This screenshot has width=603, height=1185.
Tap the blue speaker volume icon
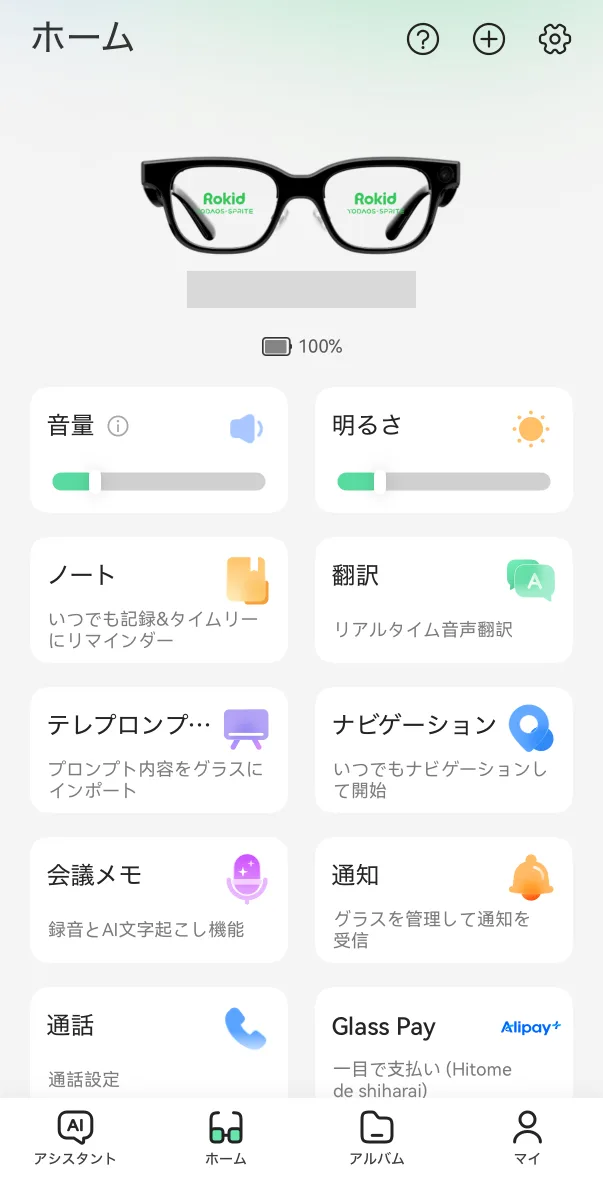coord(246,429)
